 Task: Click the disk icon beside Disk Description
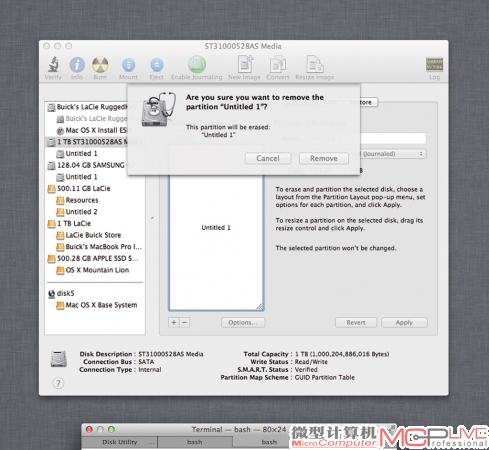coord(58,359)
